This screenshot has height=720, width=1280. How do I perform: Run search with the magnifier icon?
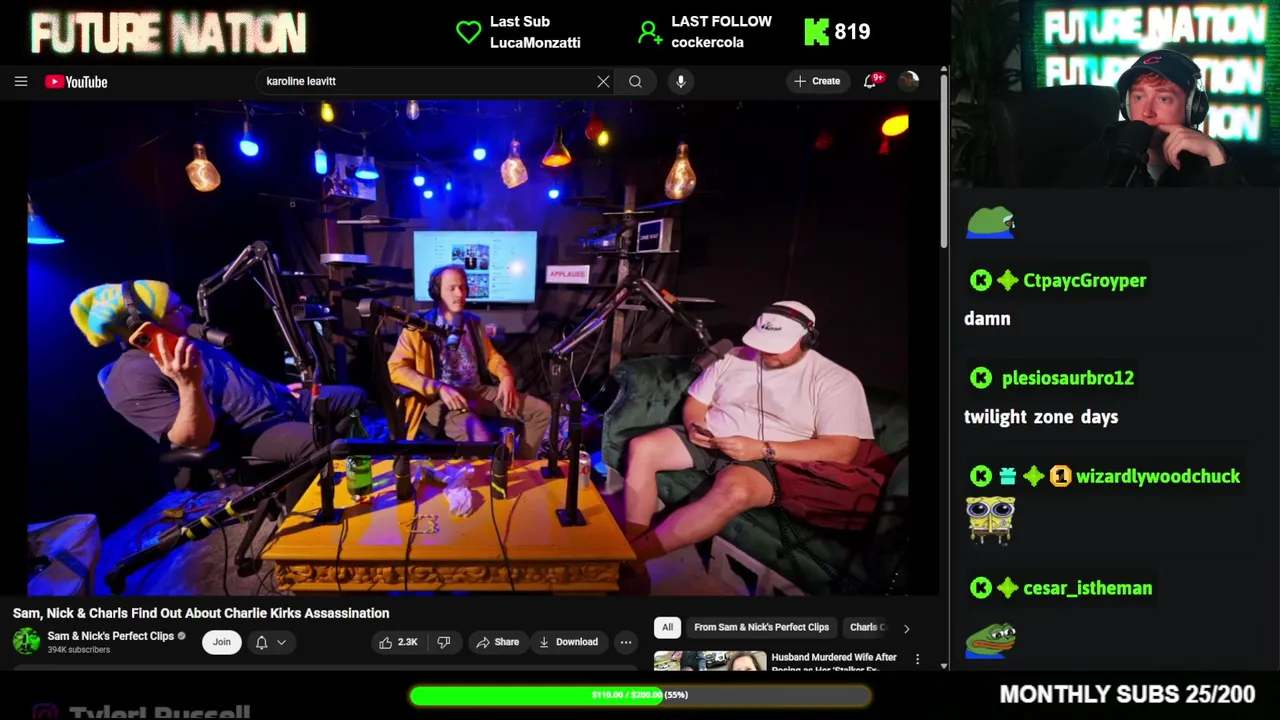coord(635,81)
